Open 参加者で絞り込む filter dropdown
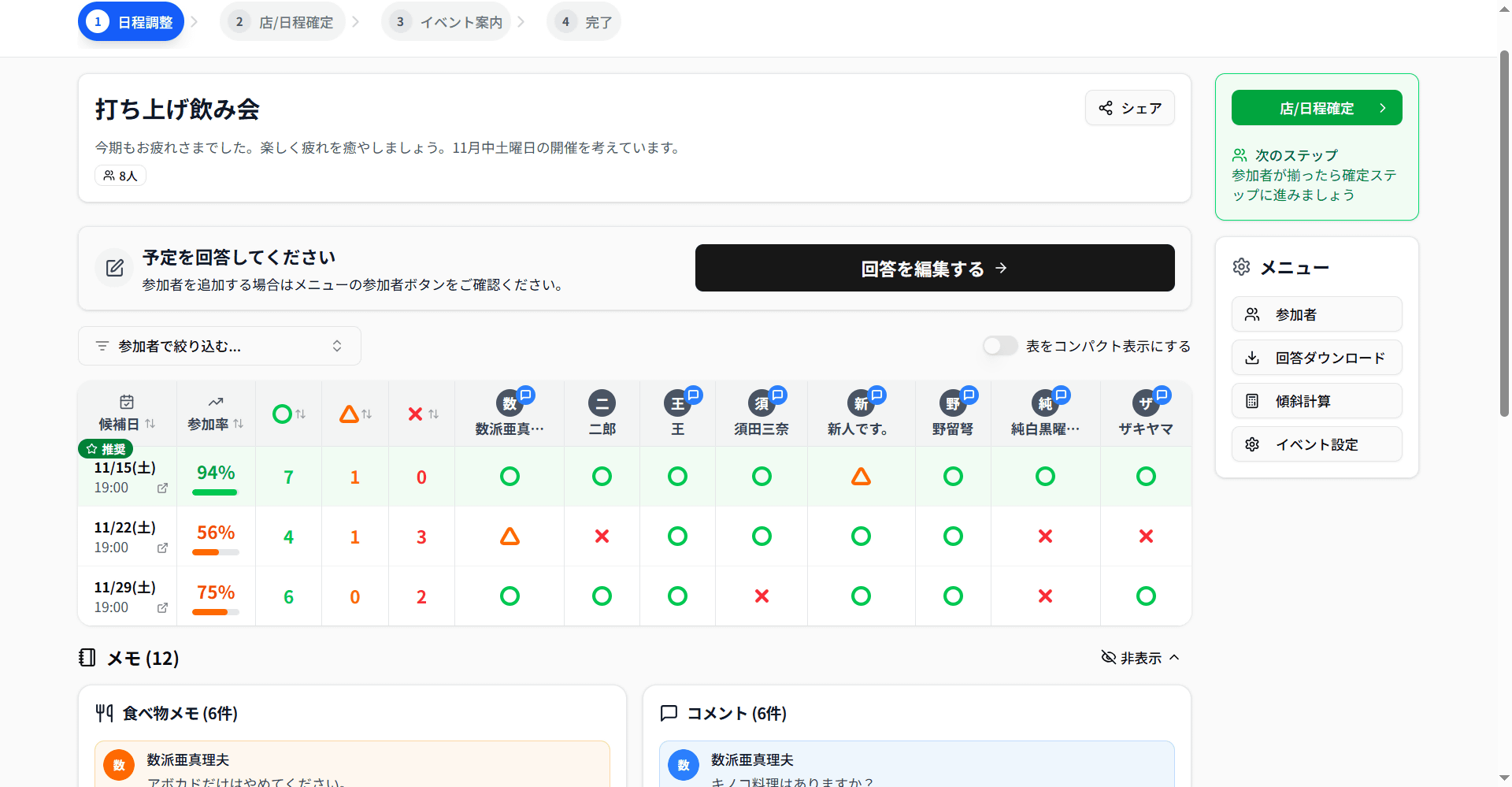1512x787 pixels. click(219, 346)
